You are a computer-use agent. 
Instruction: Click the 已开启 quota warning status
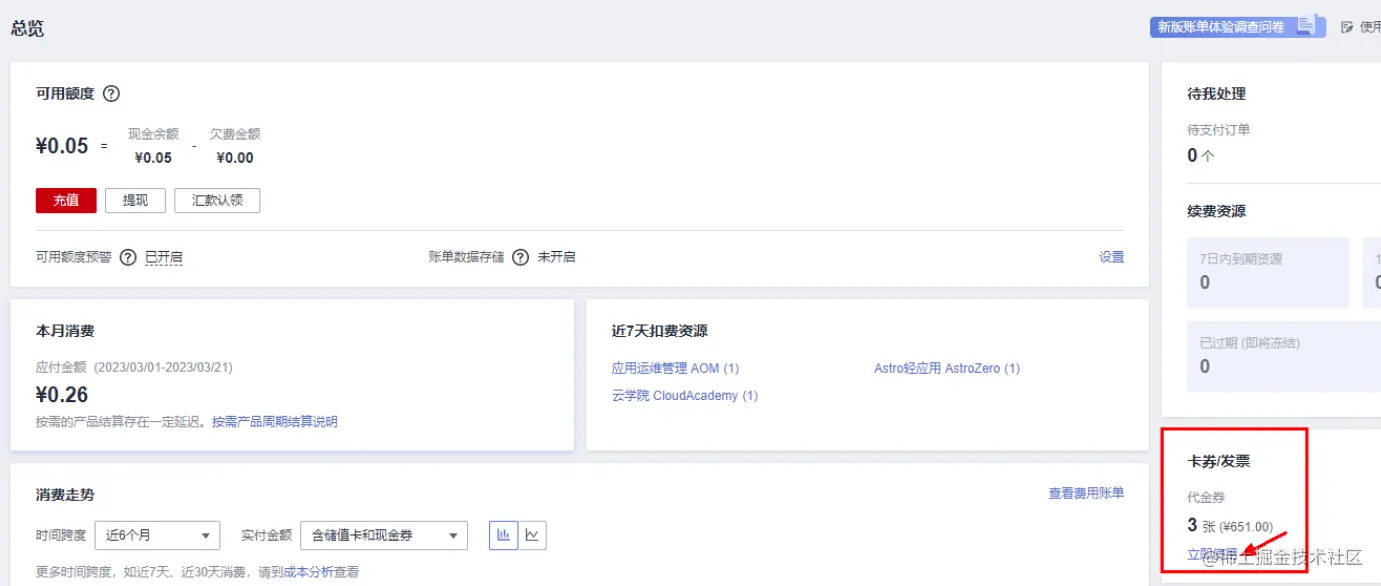tap(164, 257)
